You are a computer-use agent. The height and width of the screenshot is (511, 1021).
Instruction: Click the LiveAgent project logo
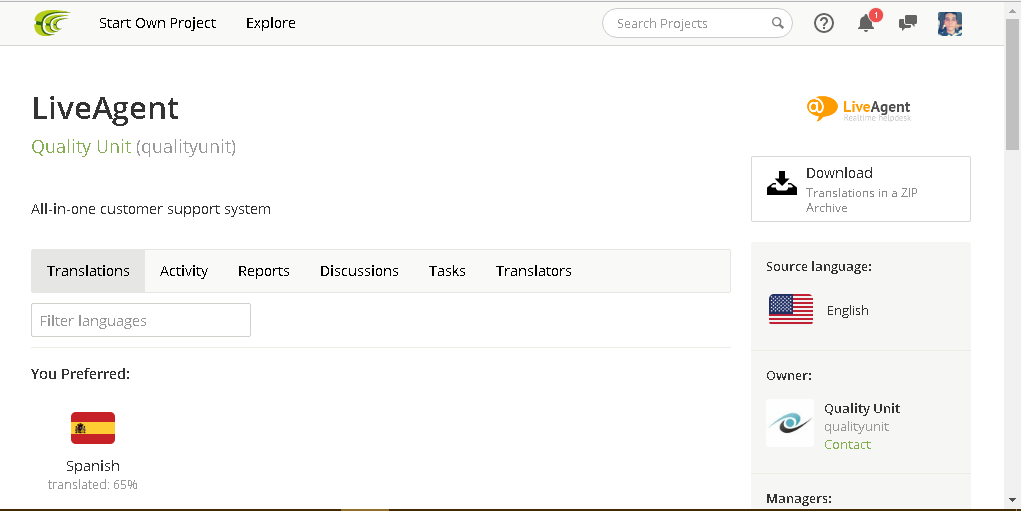[x=859, y=108]
